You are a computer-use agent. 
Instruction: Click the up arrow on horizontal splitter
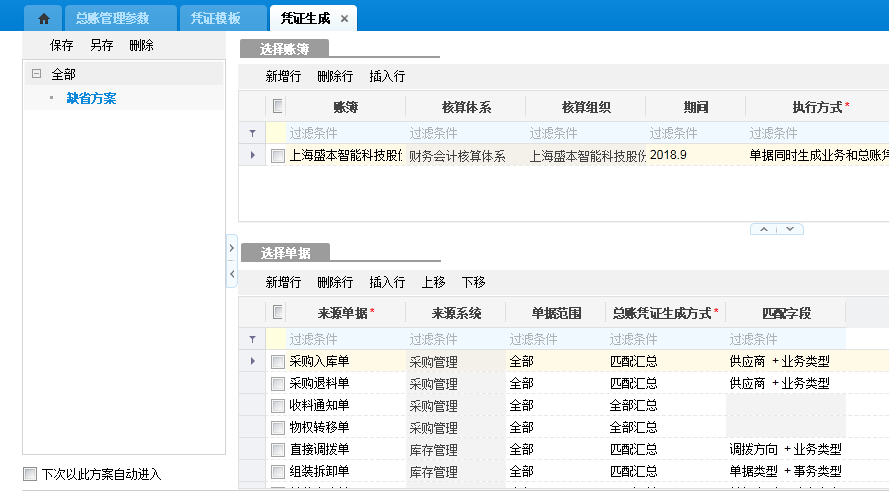click(764, 229)
